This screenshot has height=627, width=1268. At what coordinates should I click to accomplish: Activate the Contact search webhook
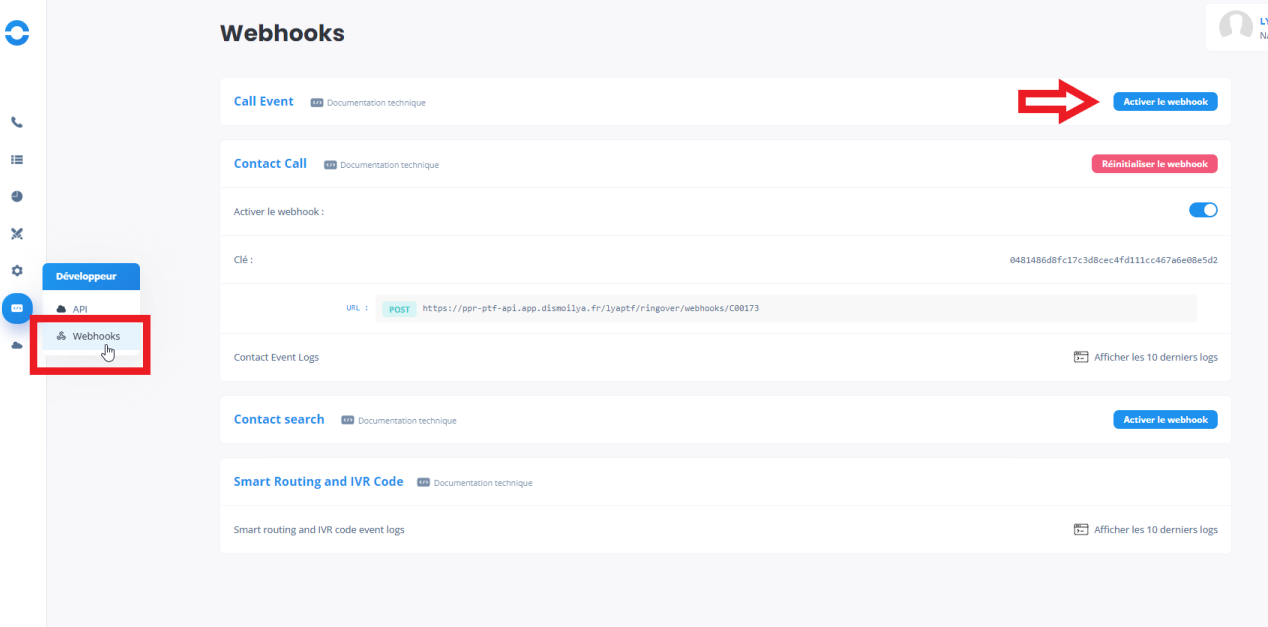[1165, 420]
